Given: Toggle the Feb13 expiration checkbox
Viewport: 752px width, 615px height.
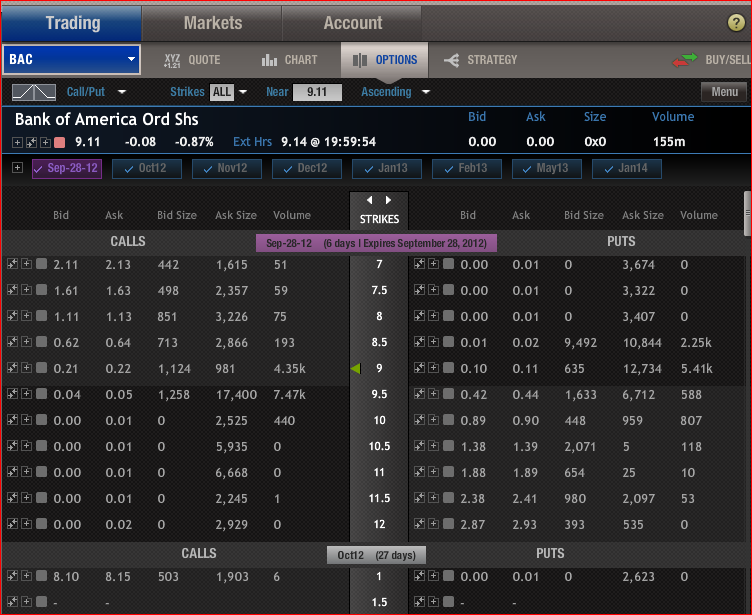Looking at the screenshot, I should [x=467, y=168].
